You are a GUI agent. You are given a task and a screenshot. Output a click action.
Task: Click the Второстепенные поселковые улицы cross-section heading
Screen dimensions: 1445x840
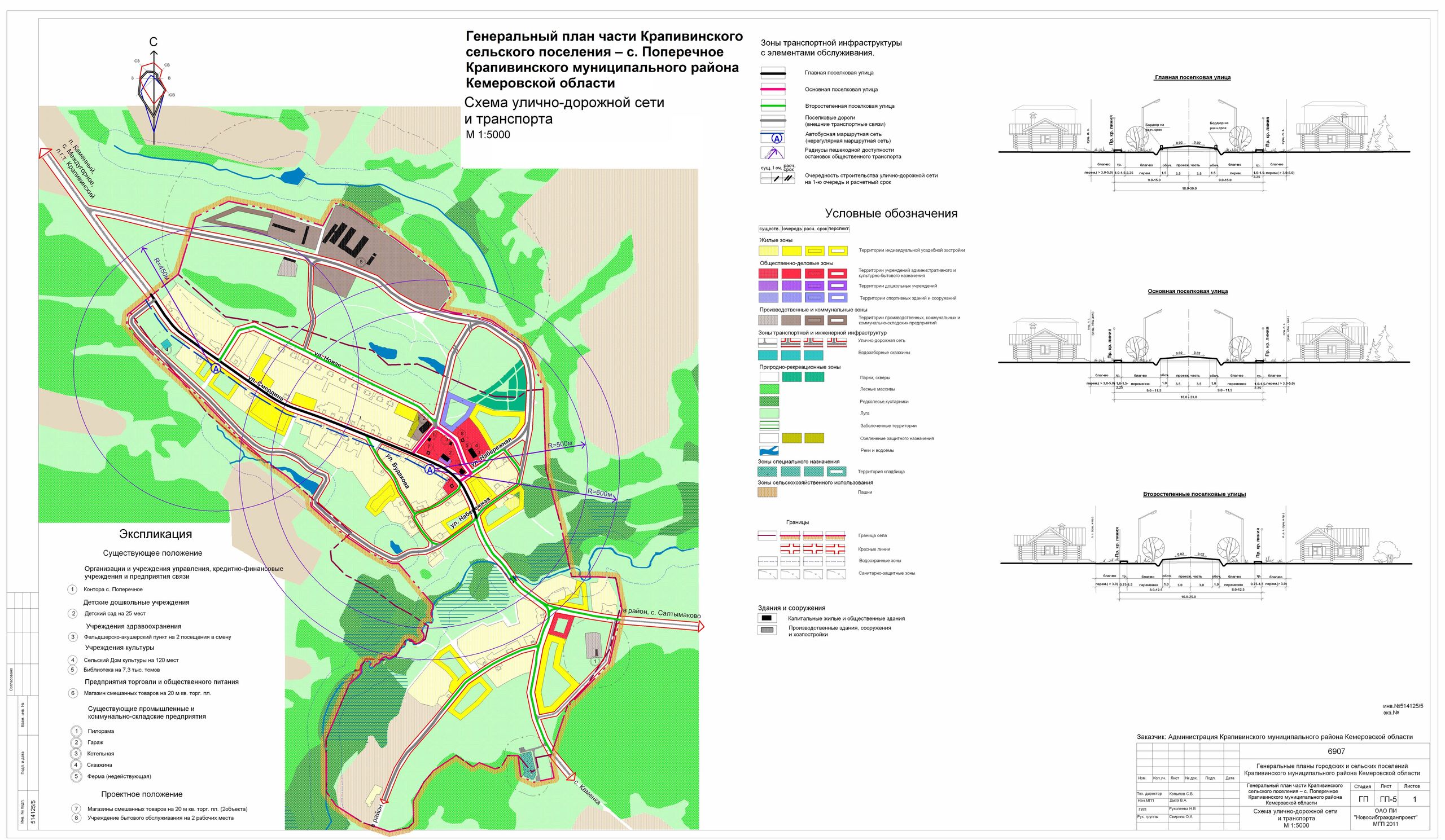click(1194, 494)
